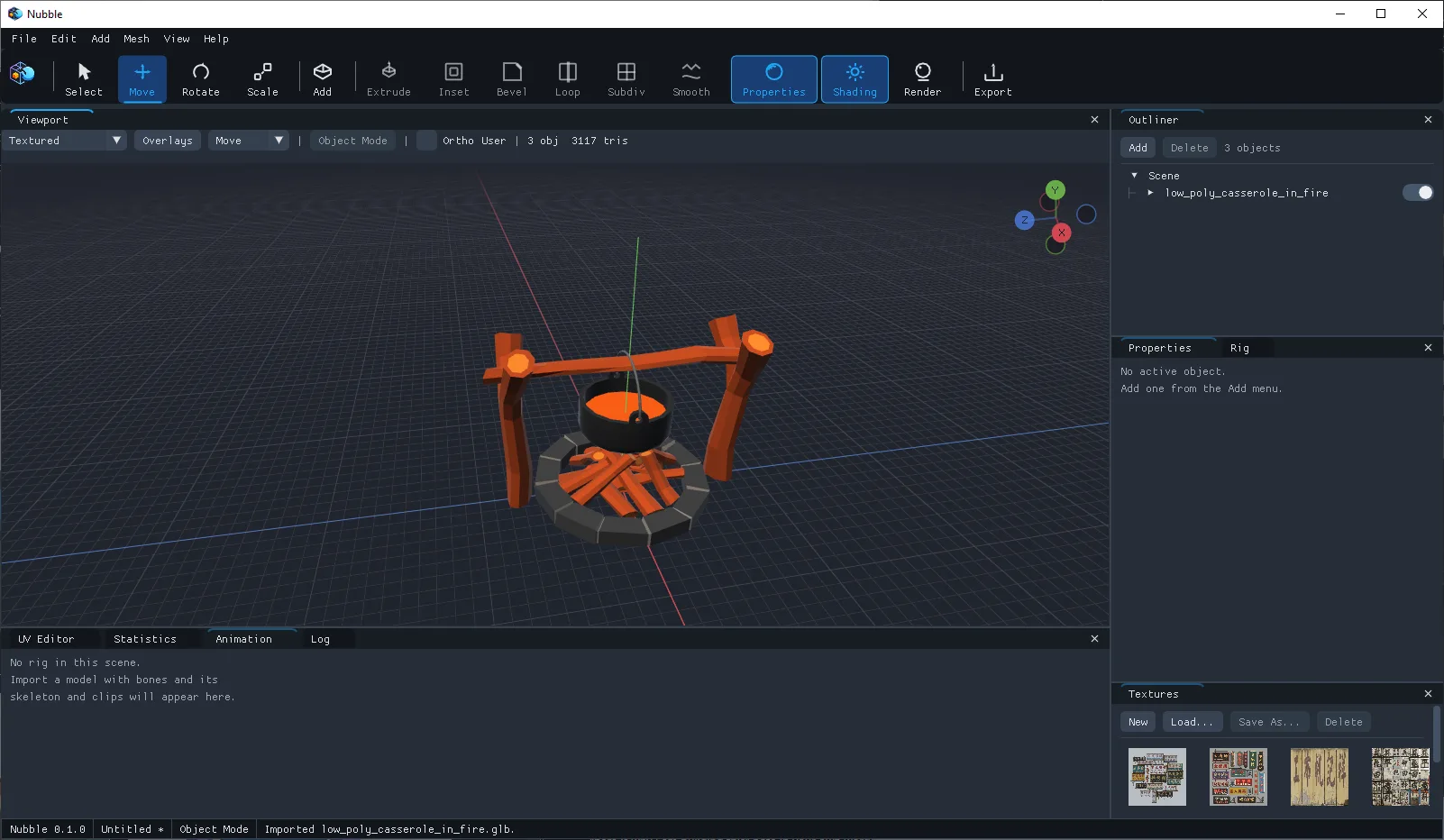The height and width of the screenshot is (840, 1444).
Task: Select the Subdiv tool
Action: tap(626, 79)
